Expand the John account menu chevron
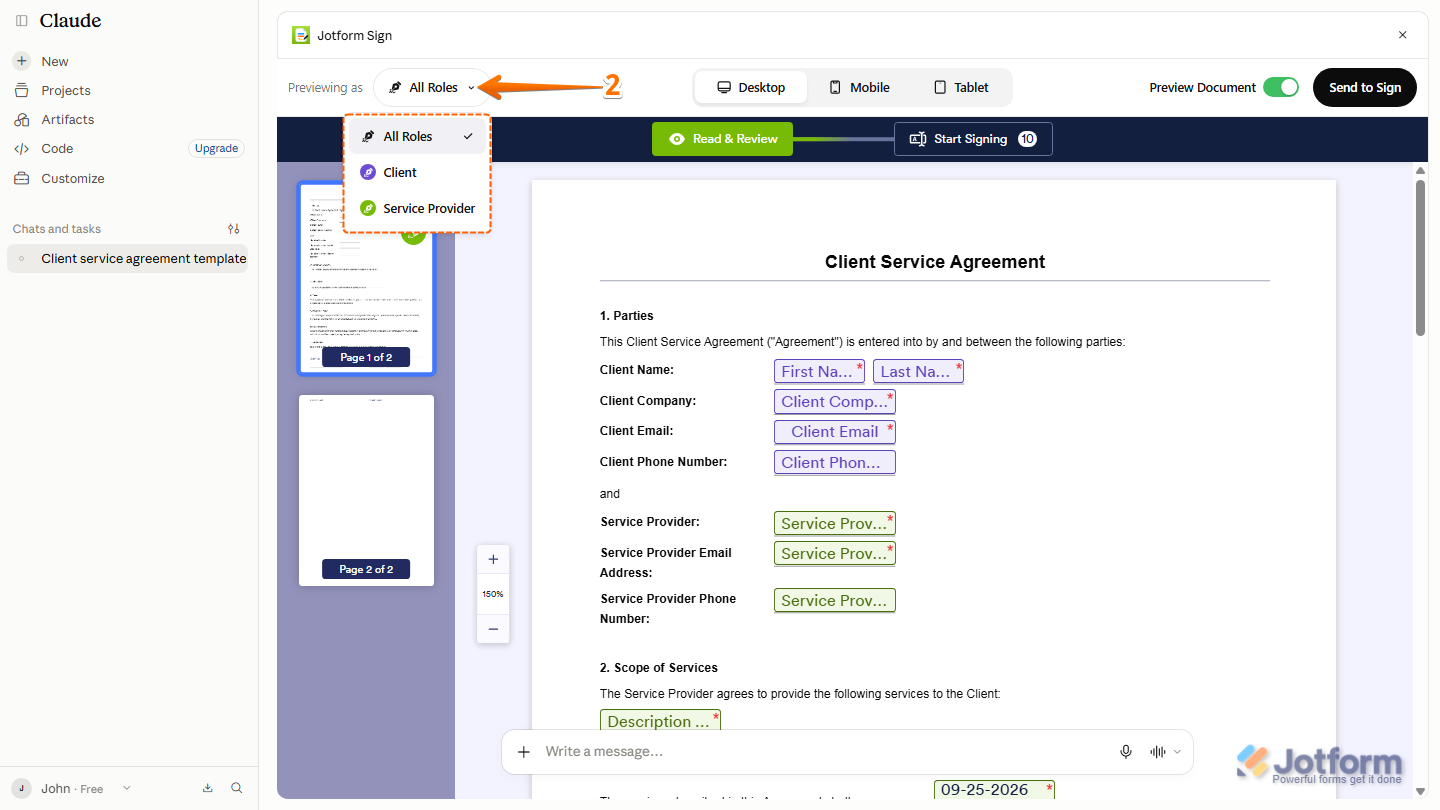This screenshot has height=810, width=1440. coord(126,788)
